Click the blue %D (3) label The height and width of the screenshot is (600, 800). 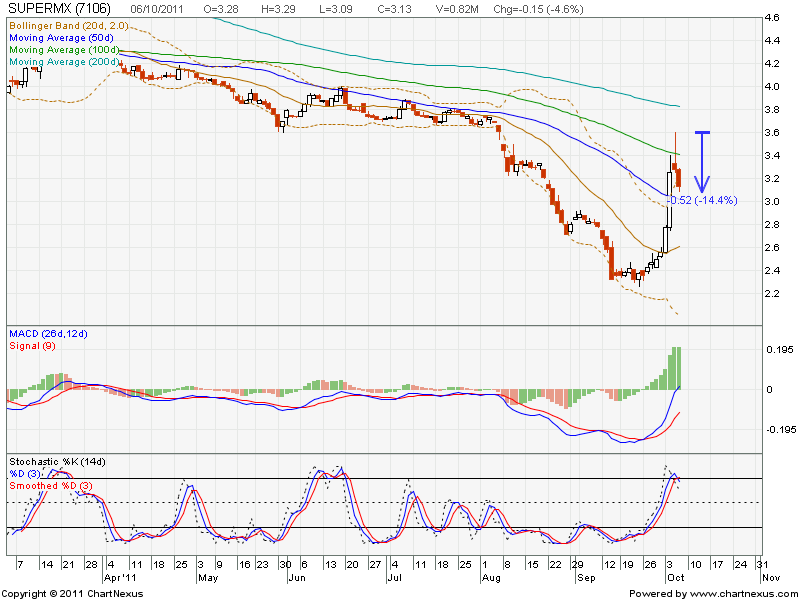pos(24,474)
